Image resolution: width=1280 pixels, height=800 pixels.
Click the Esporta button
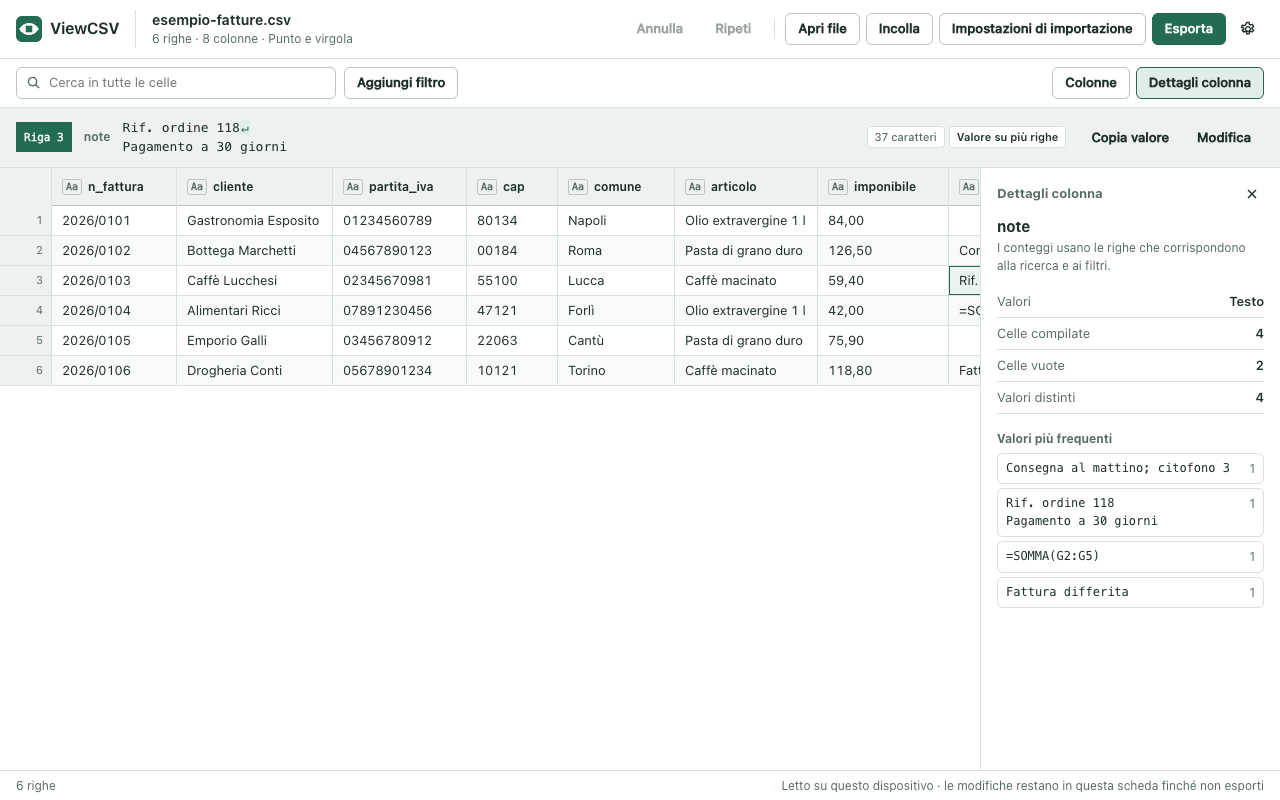[x=1188, y=29]
